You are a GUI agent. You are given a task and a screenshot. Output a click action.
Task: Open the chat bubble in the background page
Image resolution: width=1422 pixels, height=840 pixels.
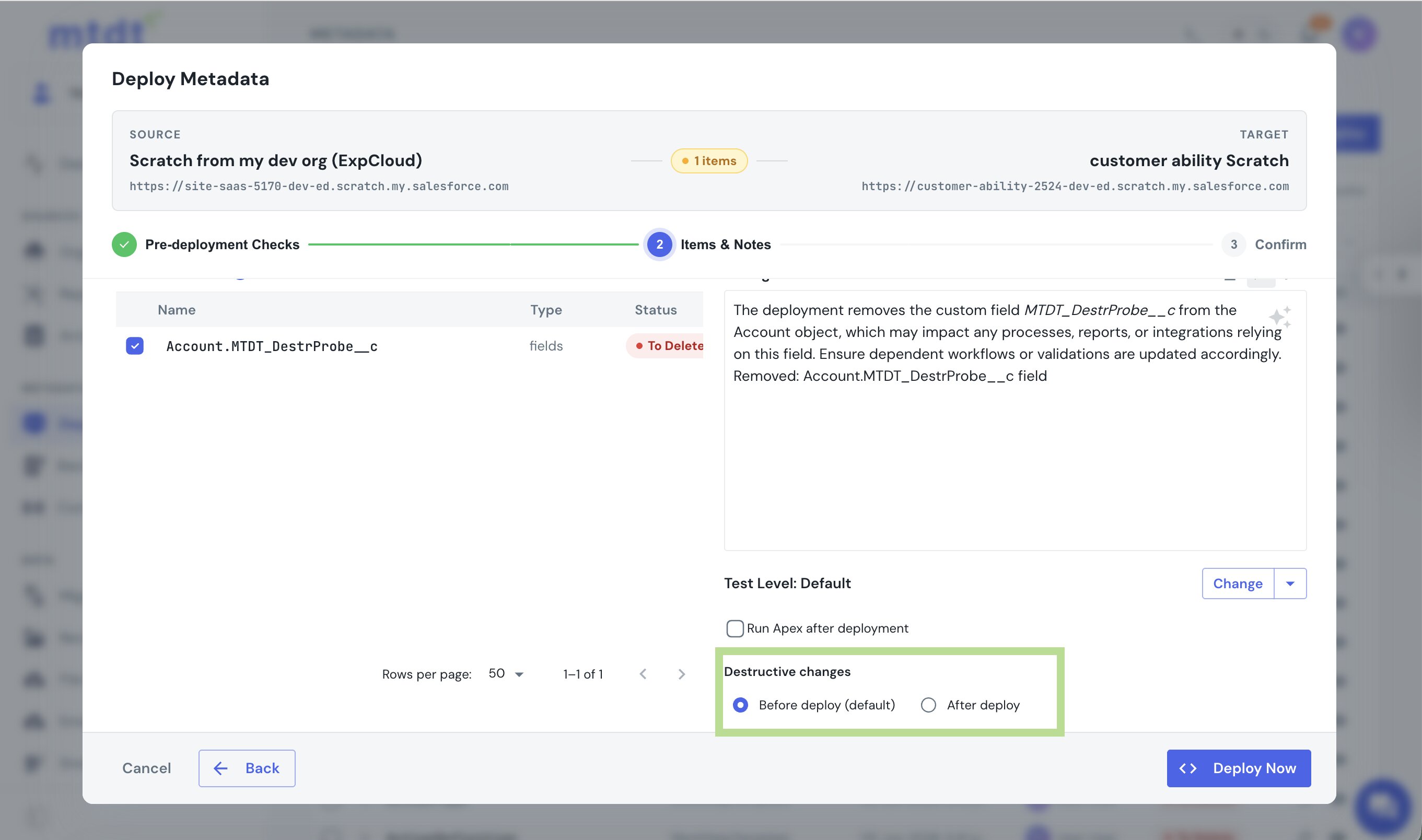(1382, 806)
